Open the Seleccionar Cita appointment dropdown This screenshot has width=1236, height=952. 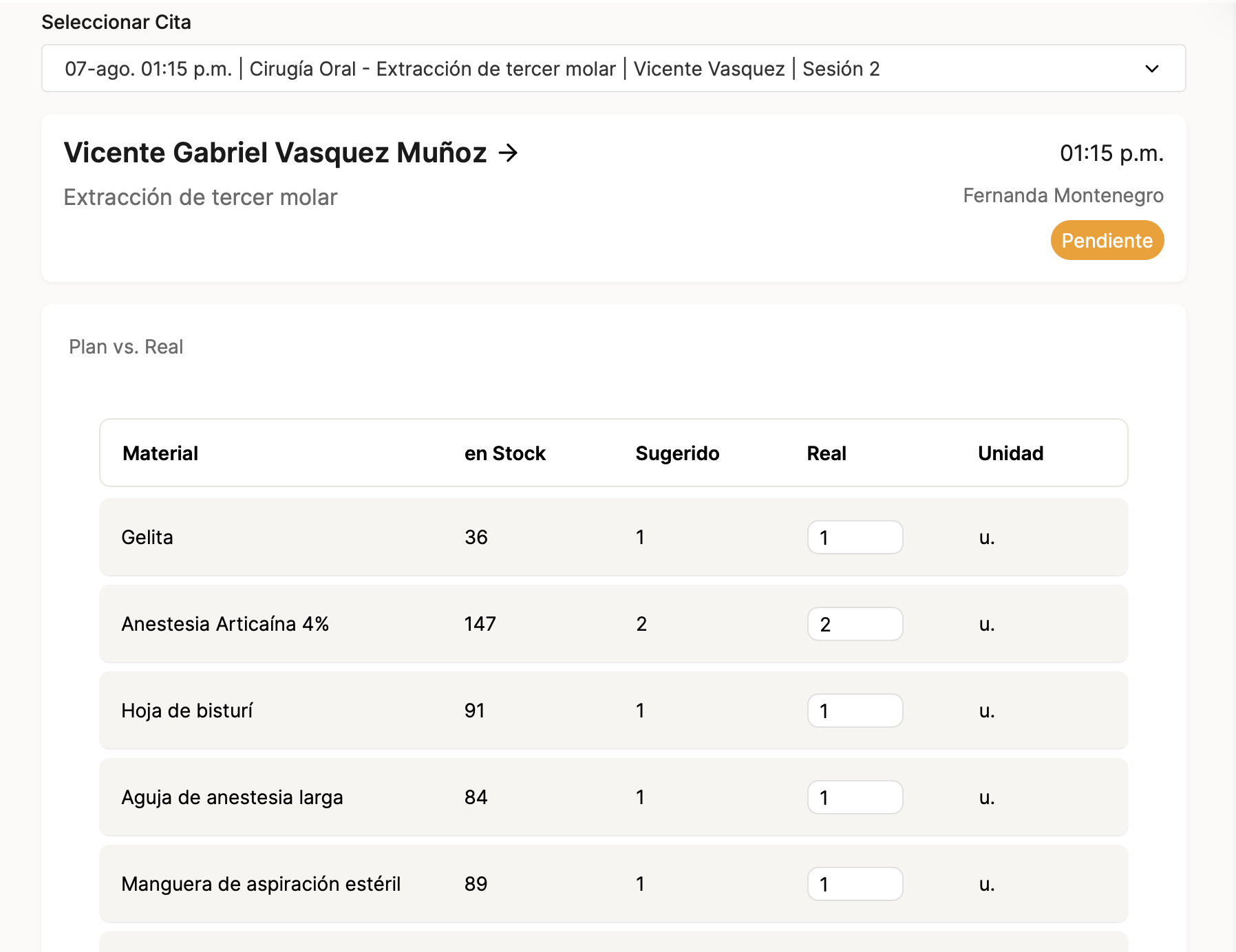pyautogui.click(x=613, y=68)
